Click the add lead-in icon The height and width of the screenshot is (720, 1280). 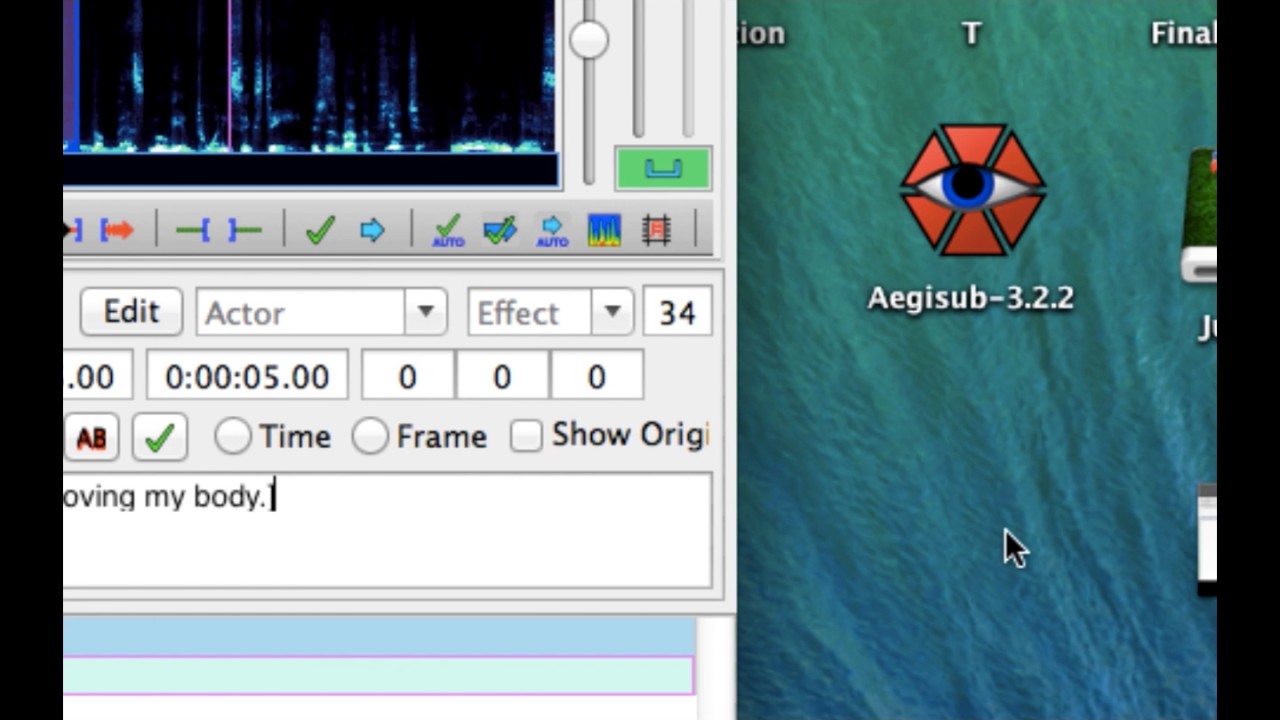pyautogui.click(x=192, y=231)
